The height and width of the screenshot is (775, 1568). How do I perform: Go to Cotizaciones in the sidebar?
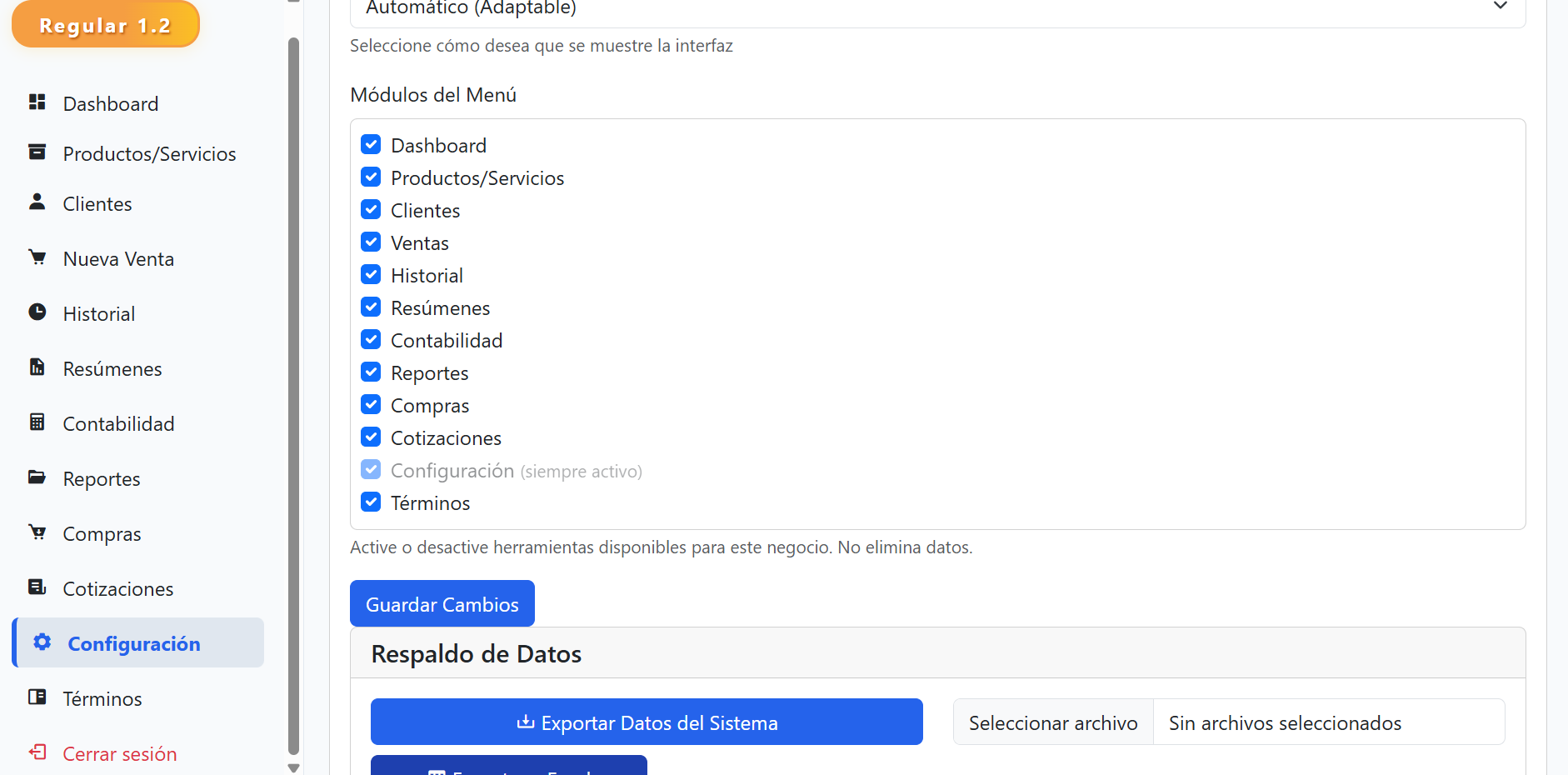[x=117, y=589]
